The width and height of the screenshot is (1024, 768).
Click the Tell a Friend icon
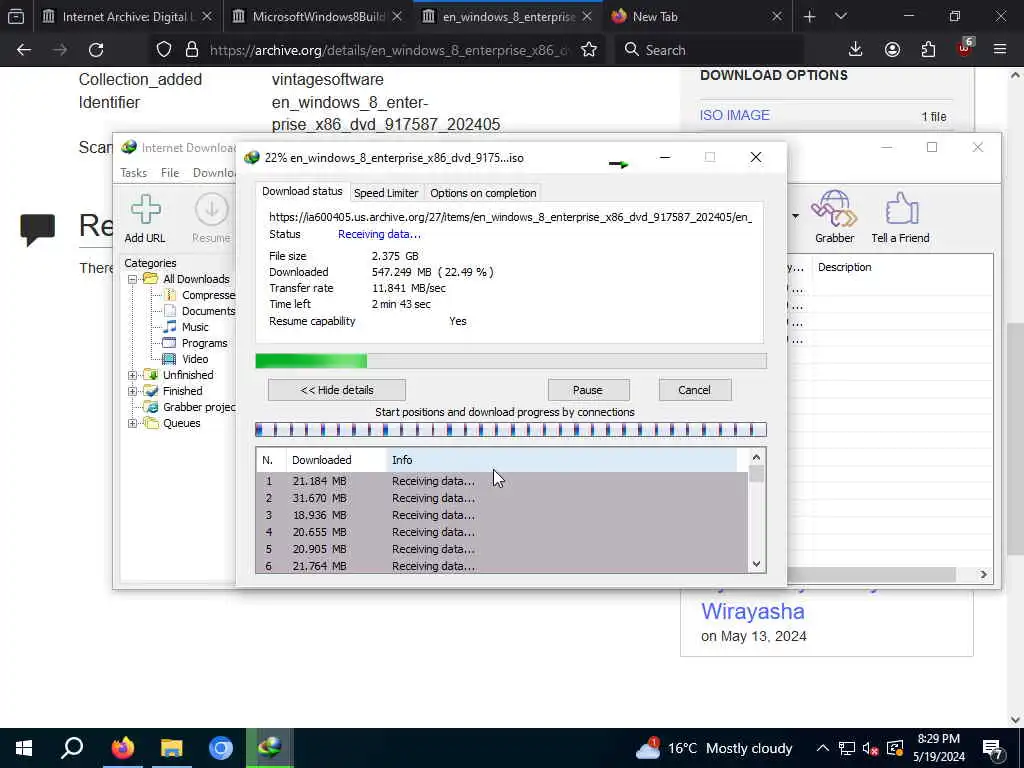pos(900,217)
